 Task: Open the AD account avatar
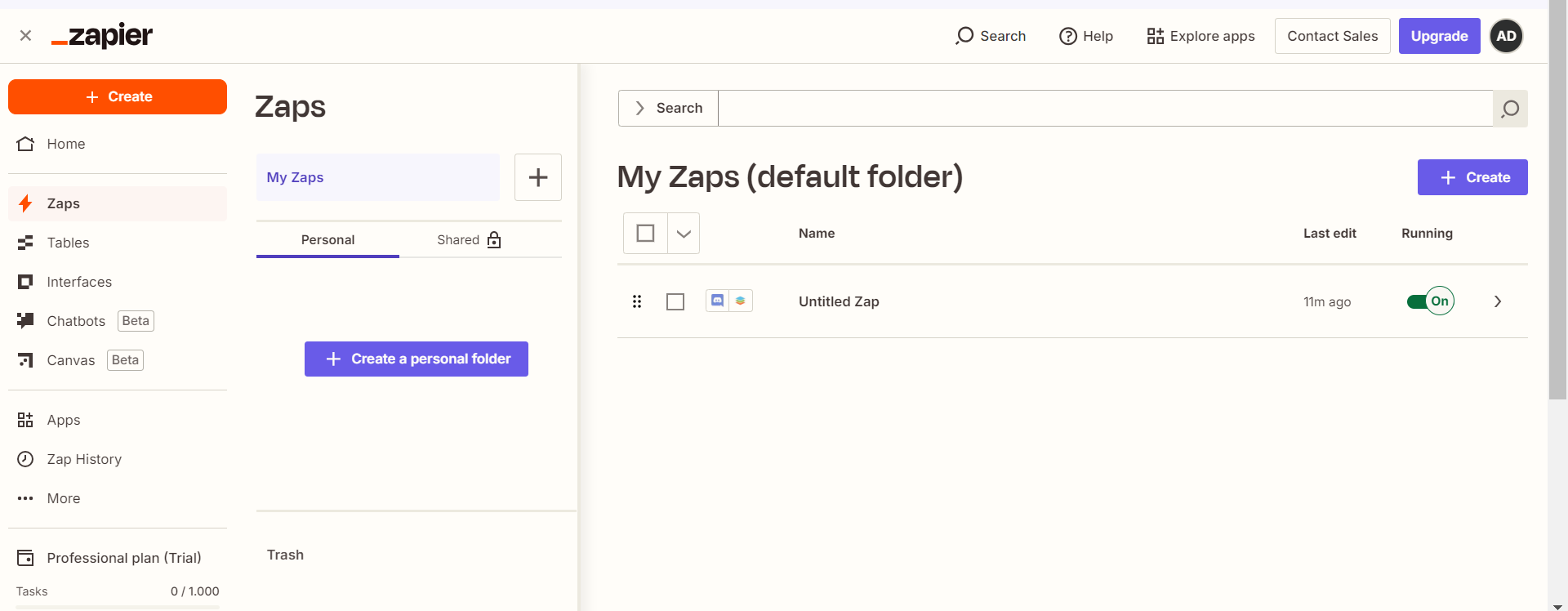pos(1506,36)
